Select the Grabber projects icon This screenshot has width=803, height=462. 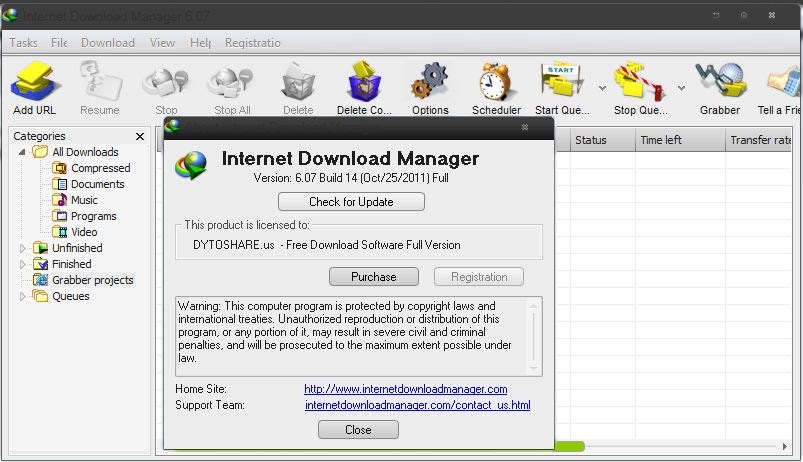tap(40, 280)
